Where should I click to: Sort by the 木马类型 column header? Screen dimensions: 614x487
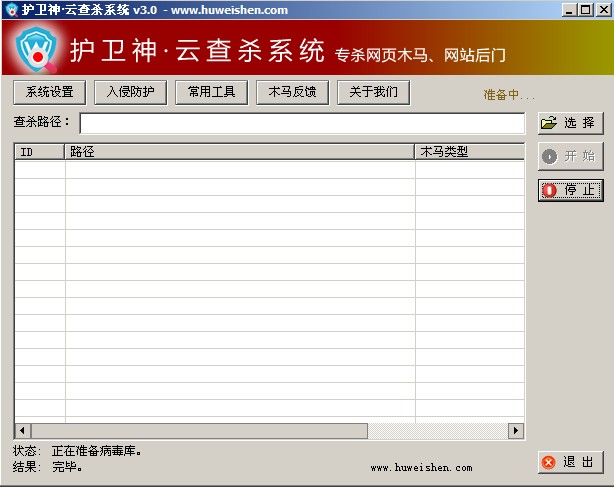pos(470,152)
